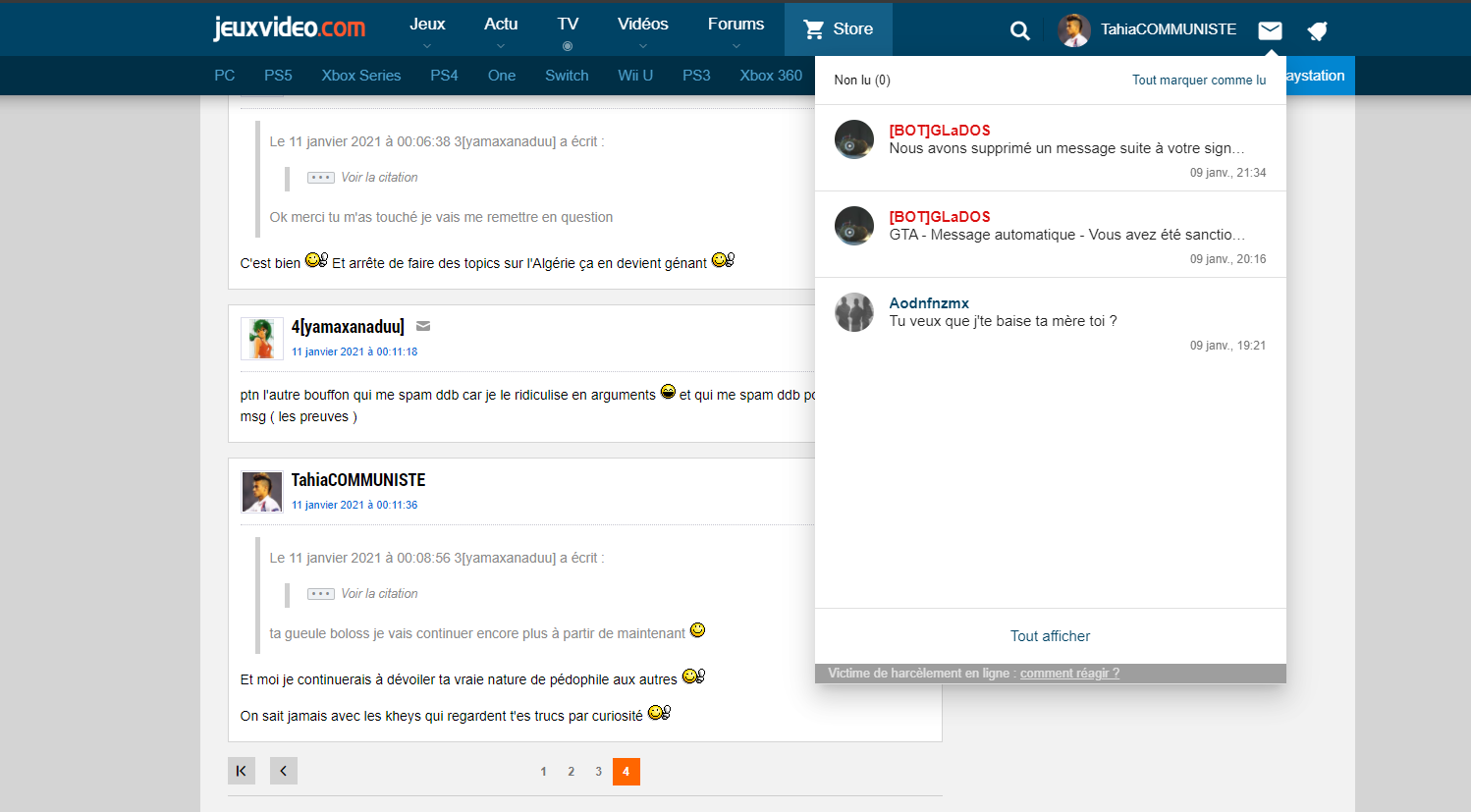Click TahiaCOMMUNISTE avatar in header
Viewport: 1471px width, 812px height.
point(1073,30)
